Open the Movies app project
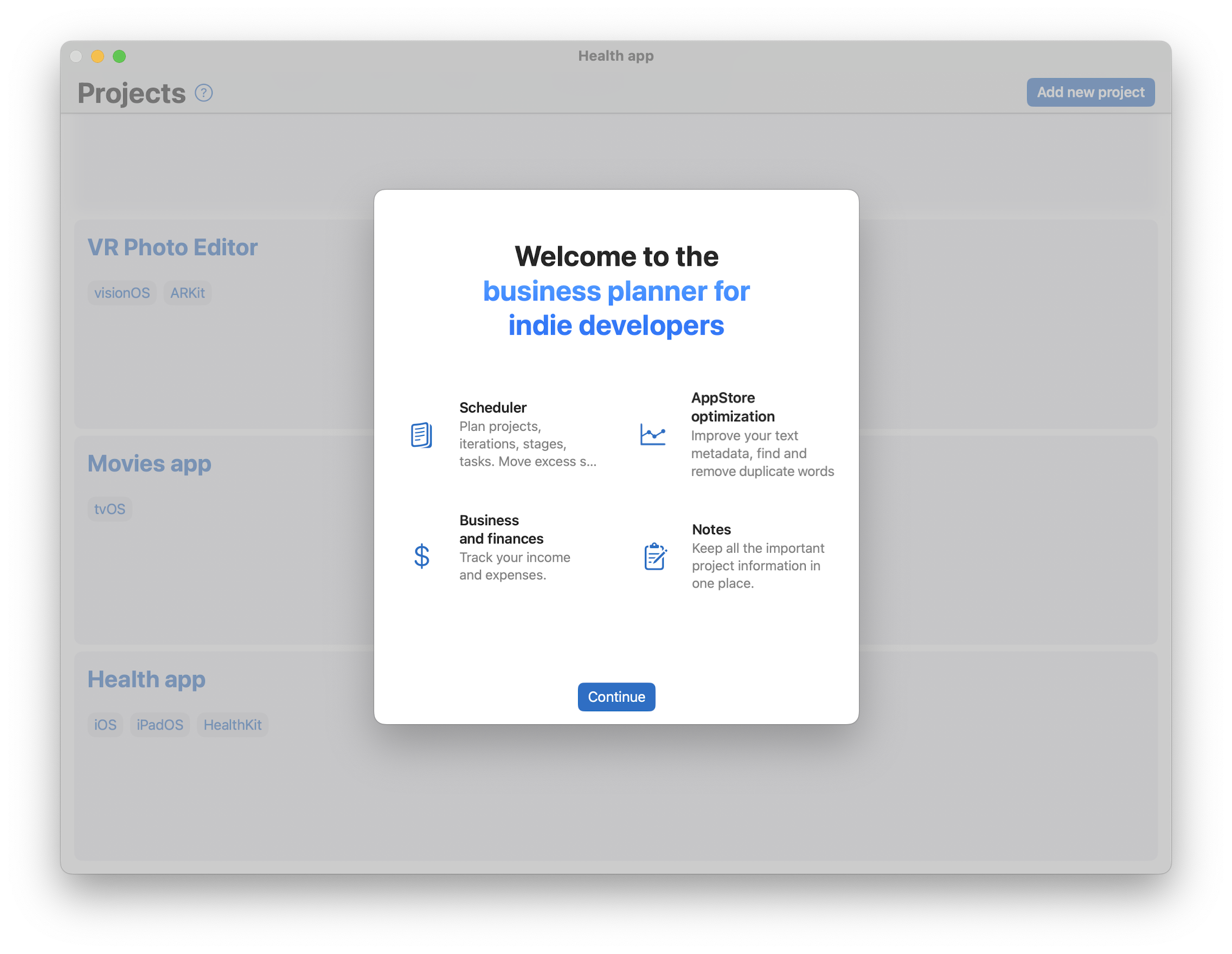 pyautogui.click(x=149, y=463)
